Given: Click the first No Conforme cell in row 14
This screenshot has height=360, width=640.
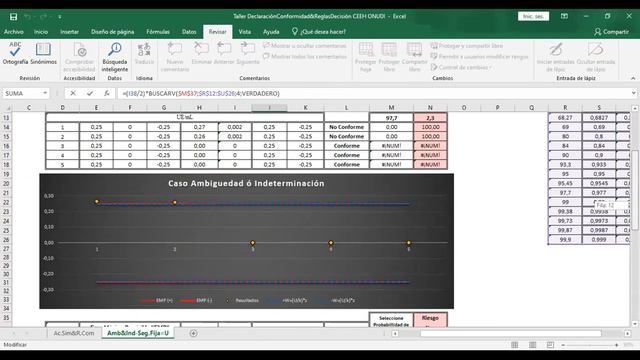Looking at the screenshot, I should click(x=347, y=127).
